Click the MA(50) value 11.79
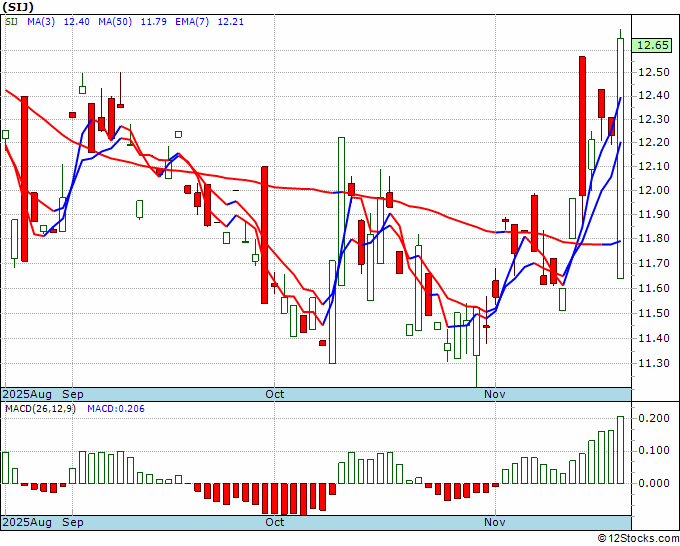Viewport: 680px width, 546px height. pos(154,21)
